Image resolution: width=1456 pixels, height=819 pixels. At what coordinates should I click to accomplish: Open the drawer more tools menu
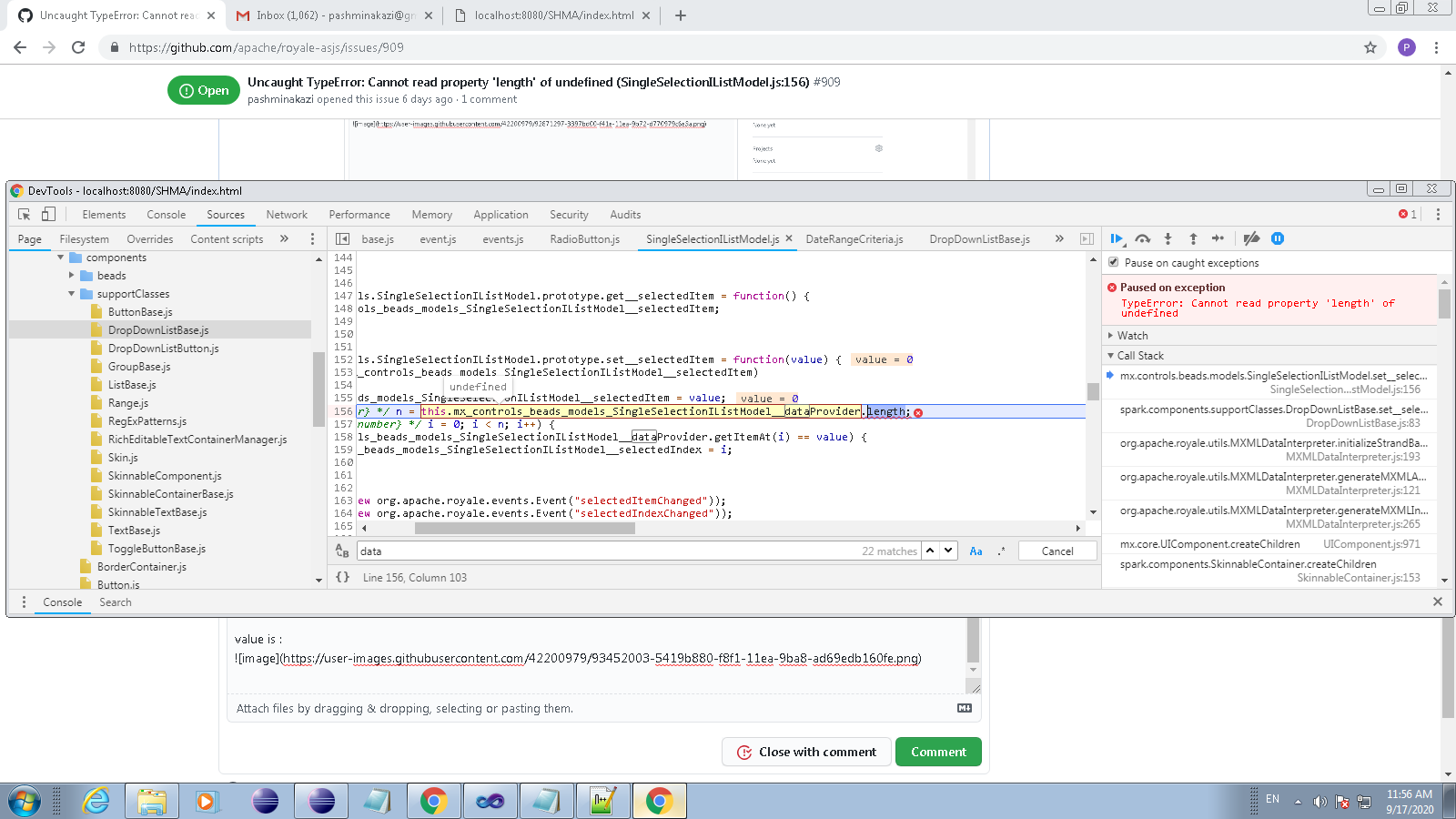[x=24, y=602]
